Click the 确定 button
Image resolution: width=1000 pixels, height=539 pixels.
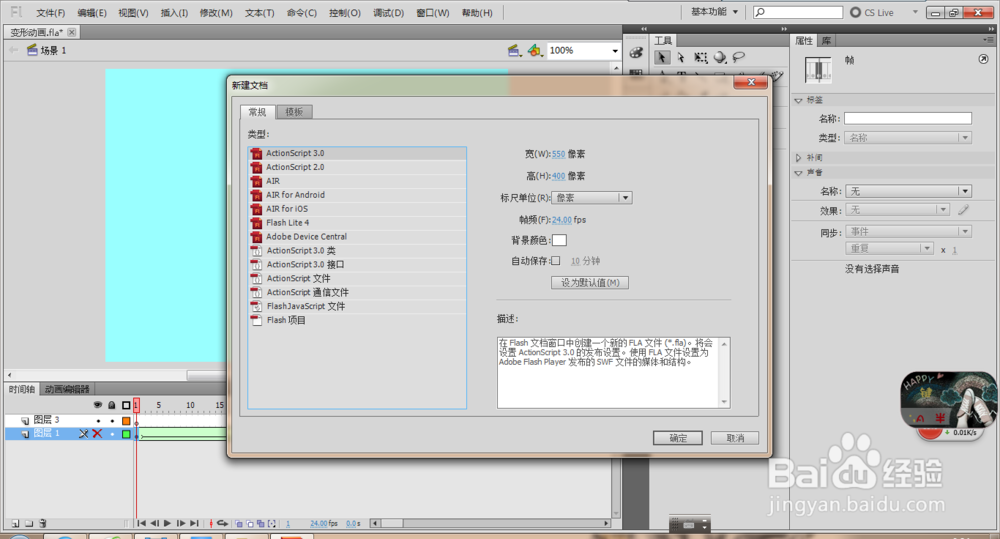pos(677,438)
